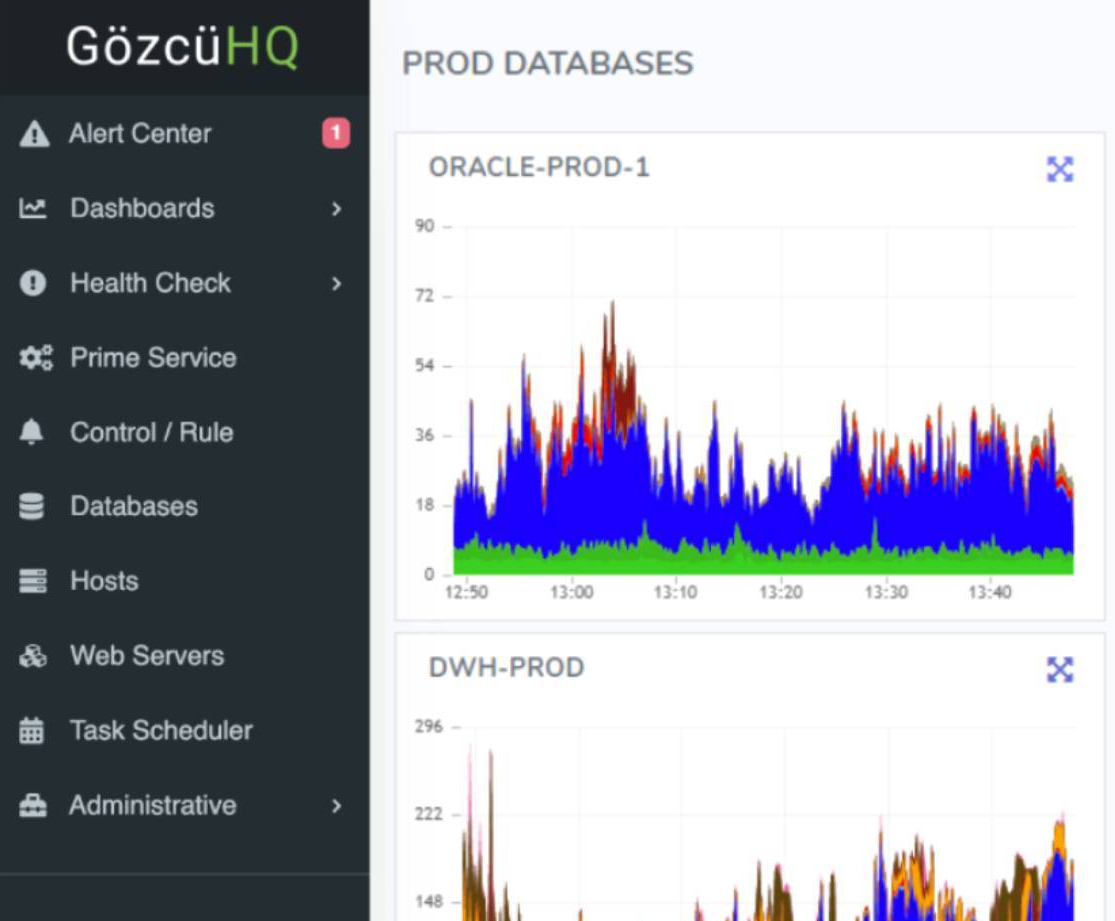Select Administrative menu label
This screenshot has height=921, width=1115.
[152, 805]
